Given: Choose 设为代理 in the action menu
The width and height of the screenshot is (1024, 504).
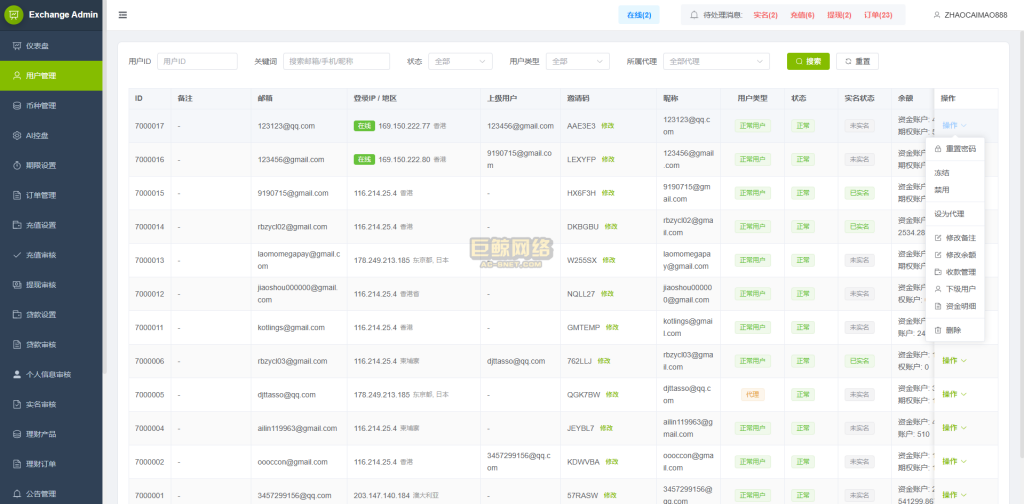Looking at the screenshot, I should [x=955, y=213].
